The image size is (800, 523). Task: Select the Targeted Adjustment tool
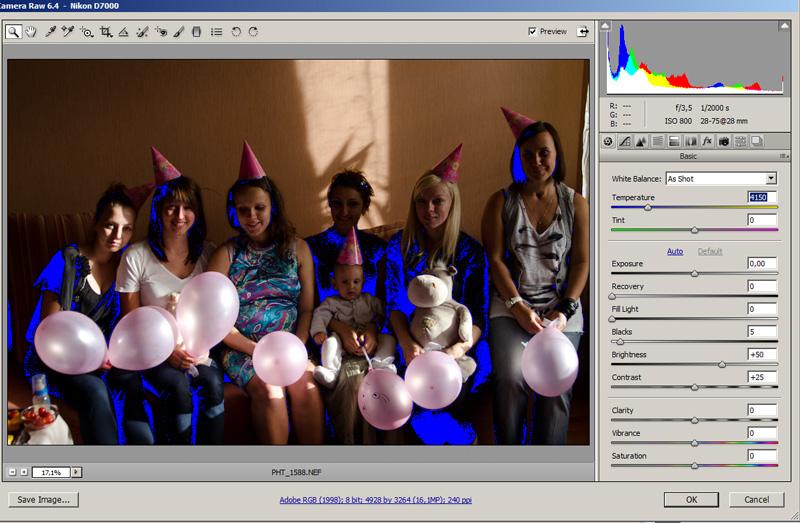pyautogui.click(x=86, y=32)
